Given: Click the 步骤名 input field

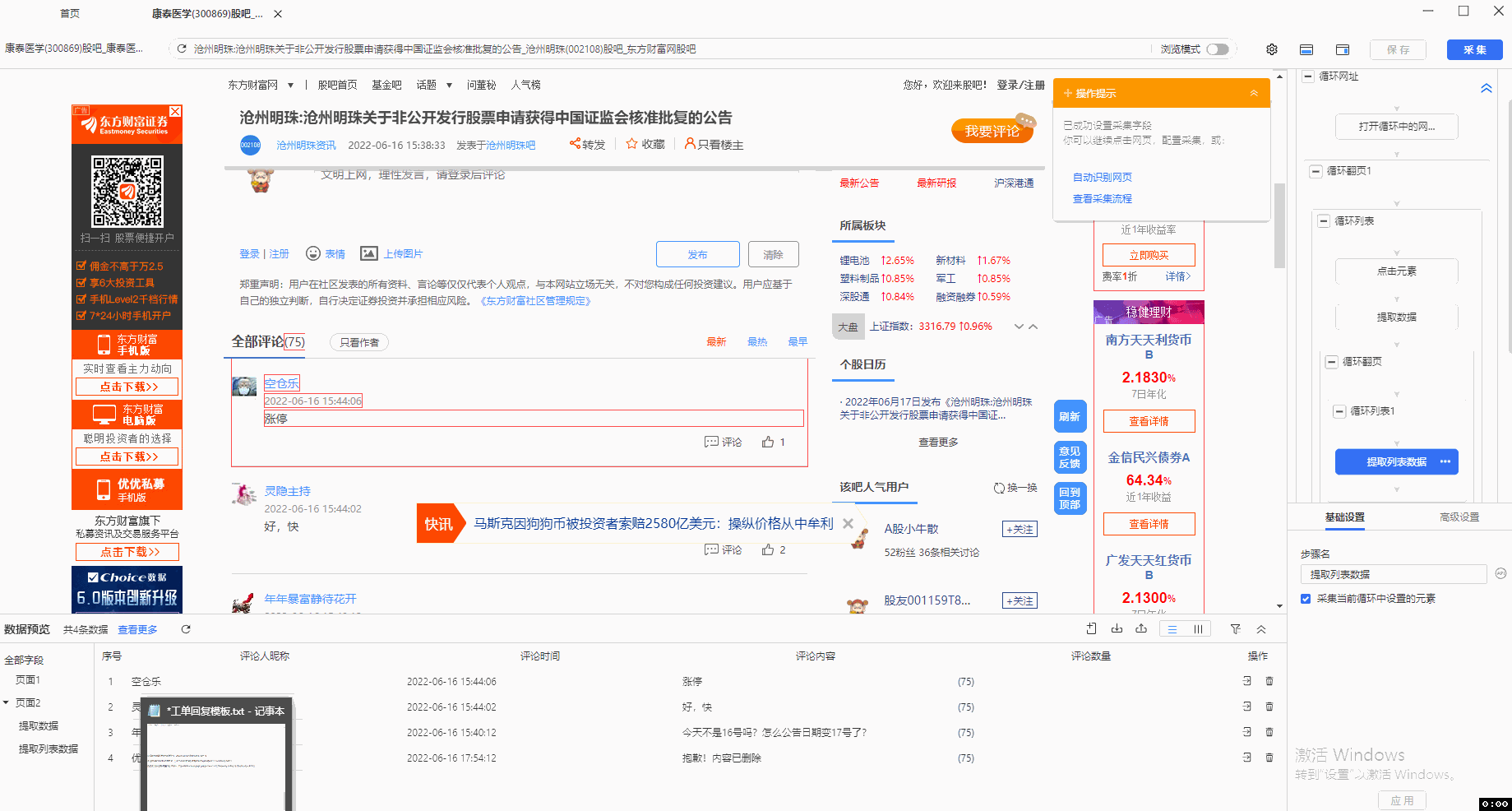Looking at the screenshot, I should 1394,574.
